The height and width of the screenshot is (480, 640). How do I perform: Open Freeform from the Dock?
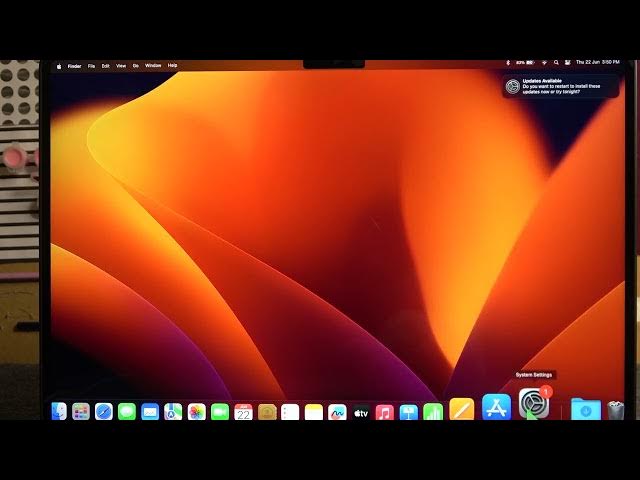click(337, 411)
